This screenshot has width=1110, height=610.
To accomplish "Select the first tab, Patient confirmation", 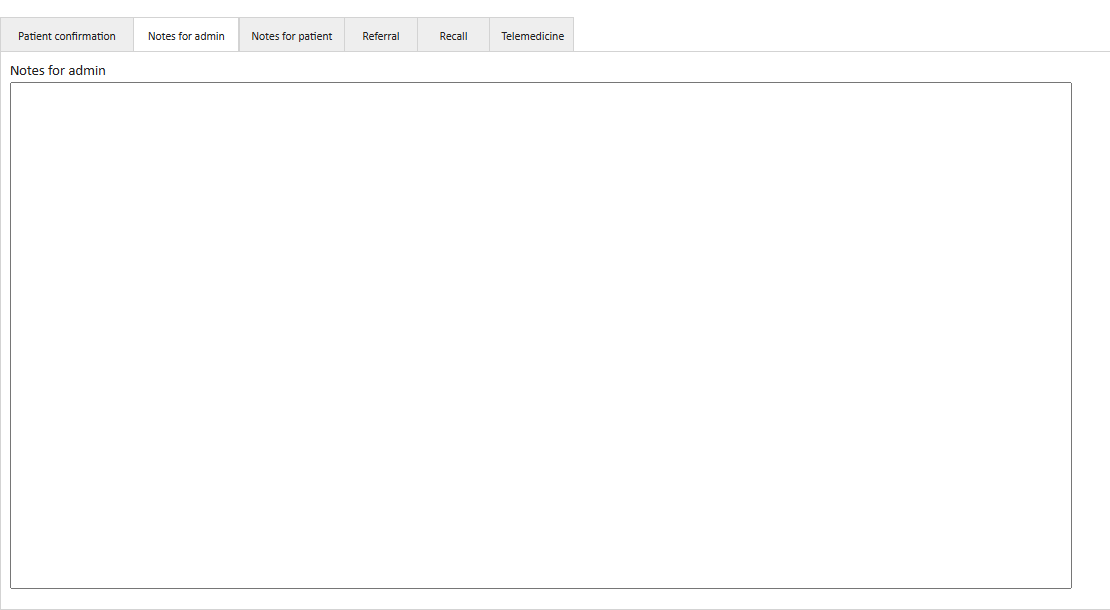I will click(67, 36).
